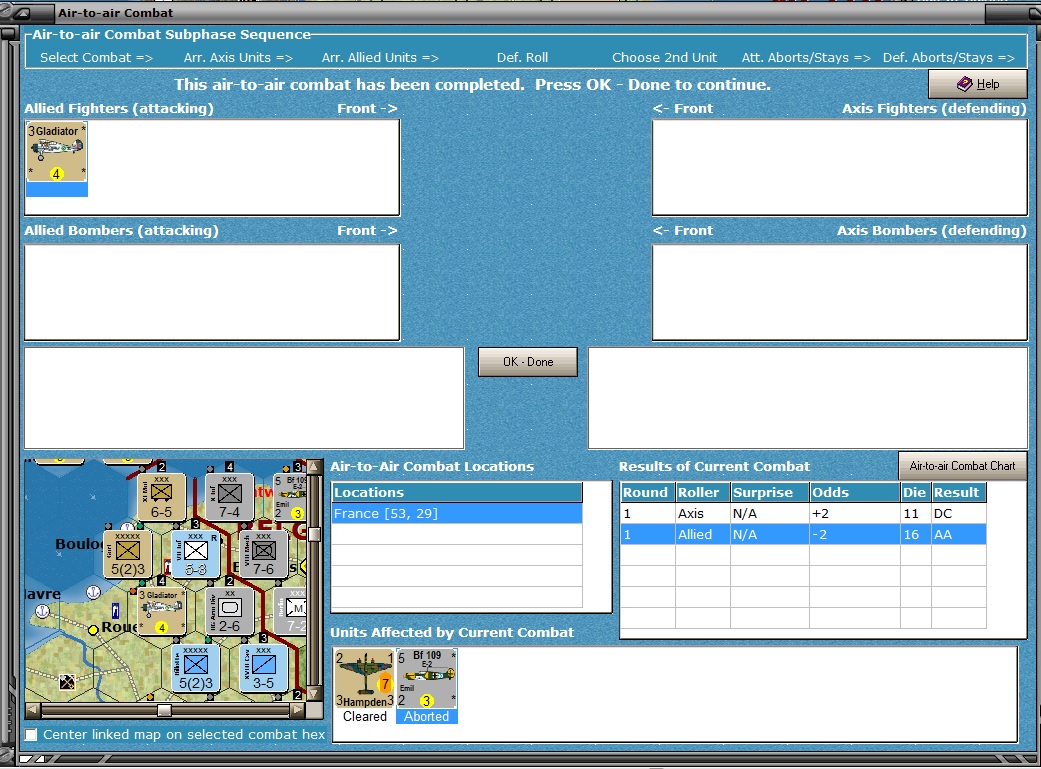
Task: Click the map scroll down arrow
Action: click(315, 695)
